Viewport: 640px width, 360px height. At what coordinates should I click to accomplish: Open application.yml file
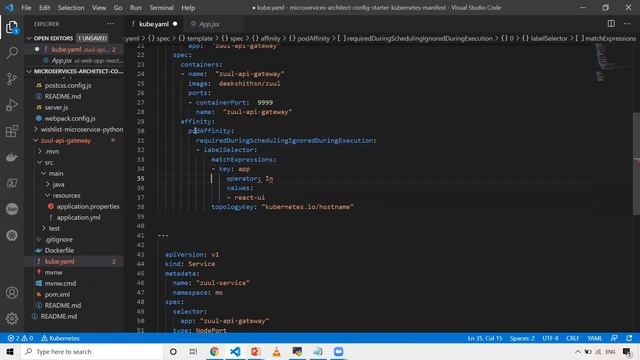click(78, 218)
